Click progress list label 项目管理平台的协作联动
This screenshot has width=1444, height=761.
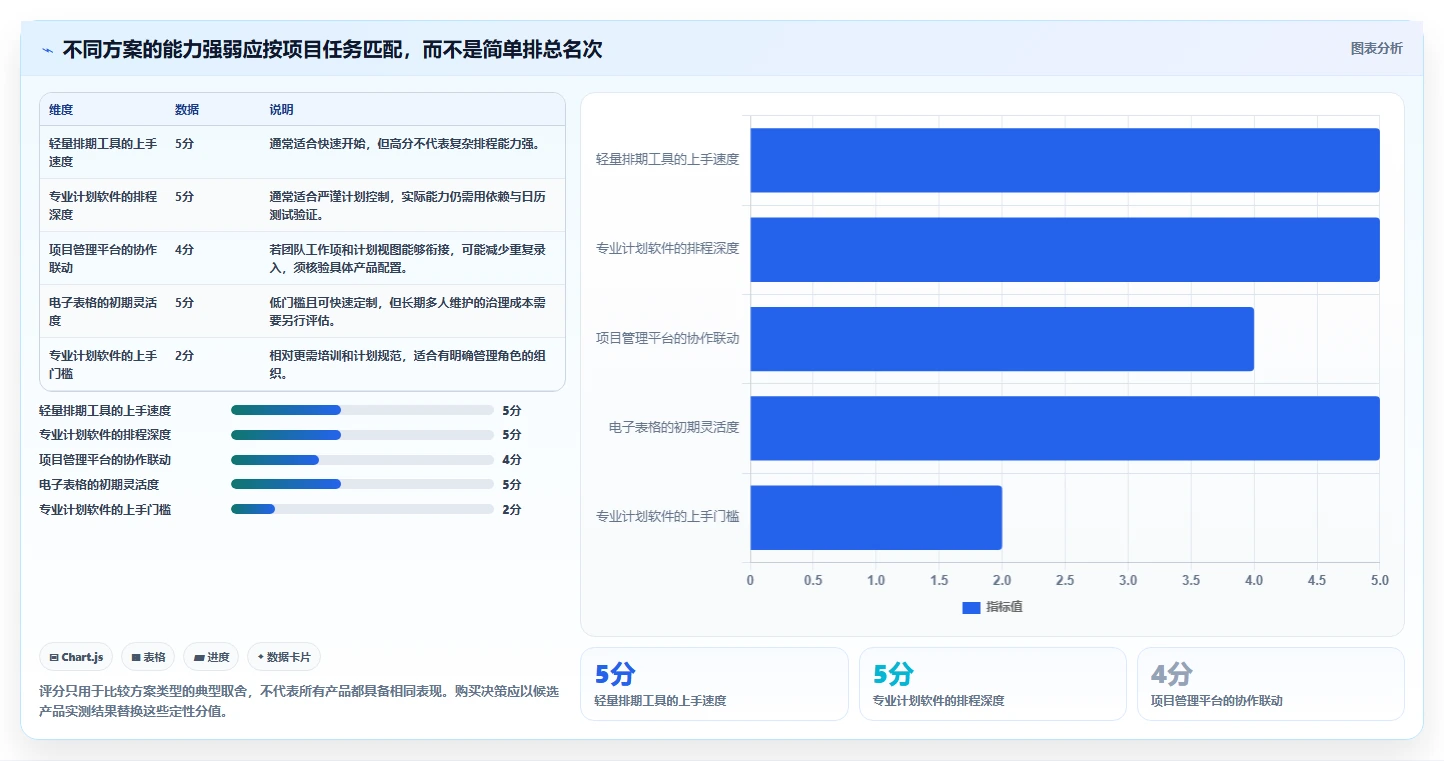point(105,460)
